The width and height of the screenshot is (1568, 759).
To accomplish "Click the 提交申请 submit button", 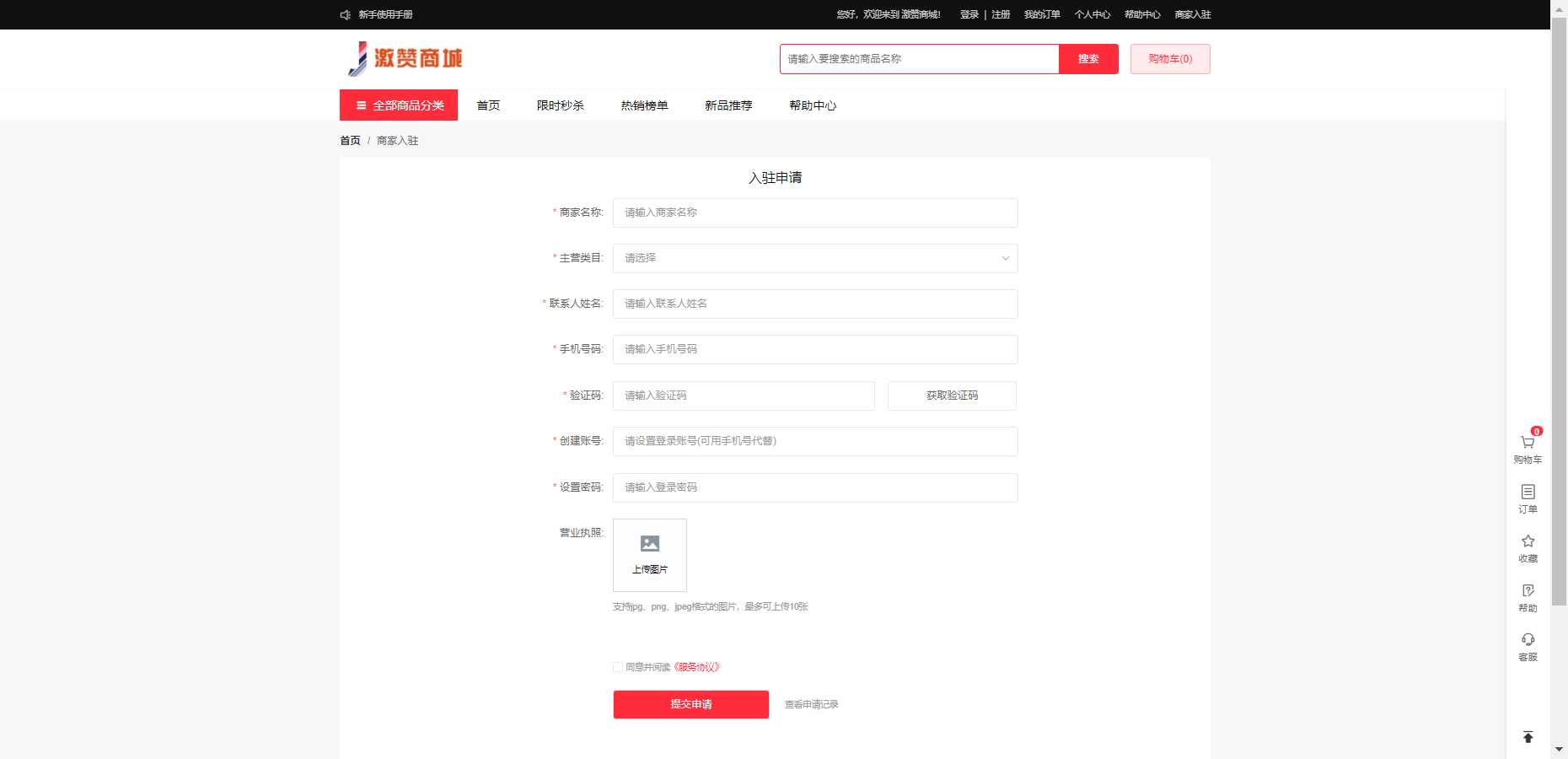I will [690, 704].
